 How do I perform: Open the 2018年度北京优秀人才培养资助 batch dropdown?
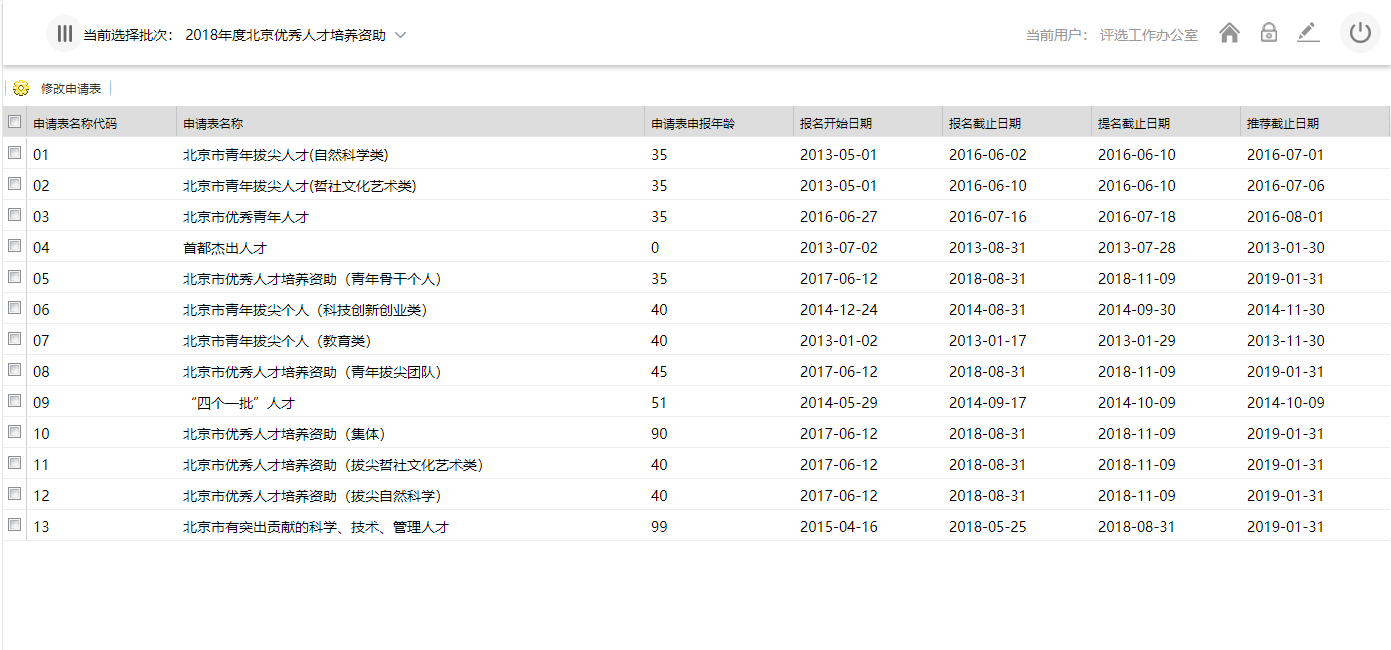[286, 35]
